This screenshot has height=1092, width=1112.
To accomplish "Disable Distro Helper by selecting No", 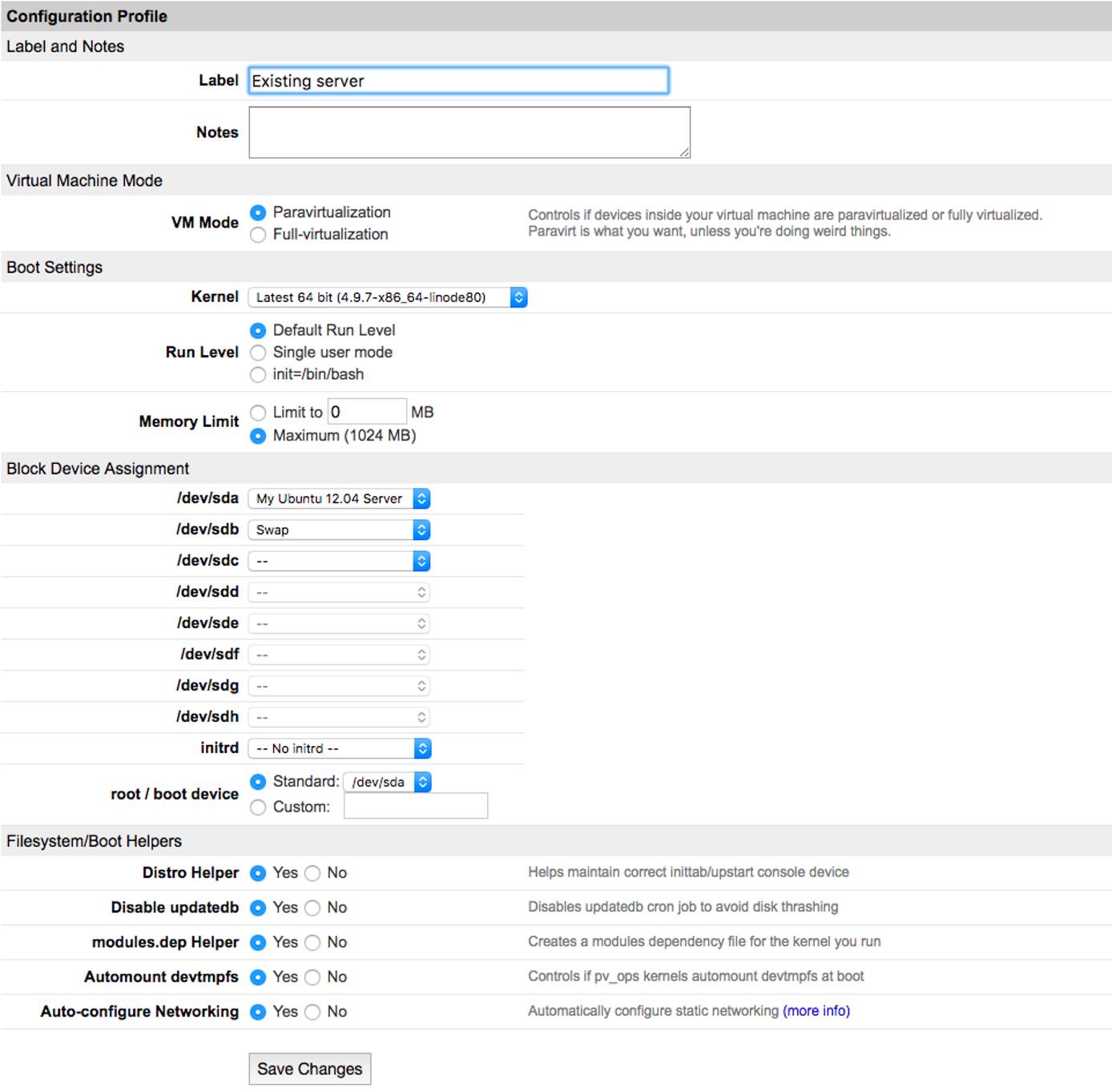I will (312, 873).
